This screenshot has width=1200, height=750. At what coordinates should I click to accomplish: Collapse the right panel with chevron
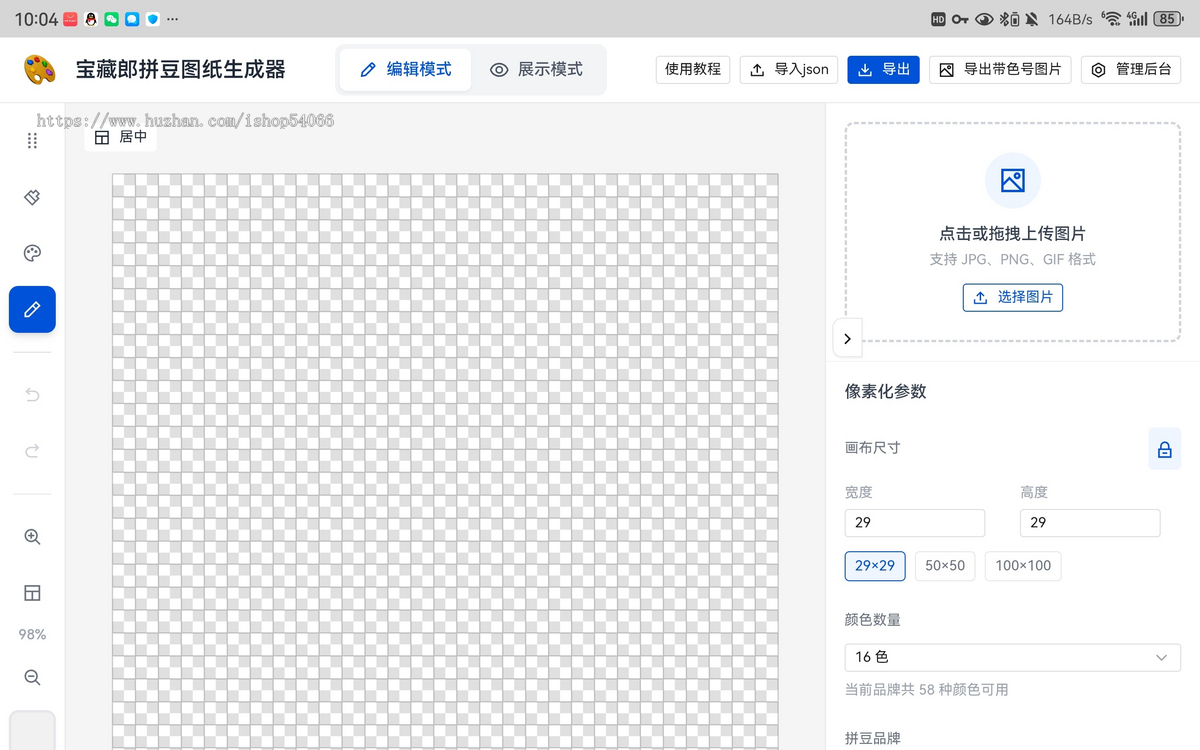pyautogui.click(x=847, y=339)
